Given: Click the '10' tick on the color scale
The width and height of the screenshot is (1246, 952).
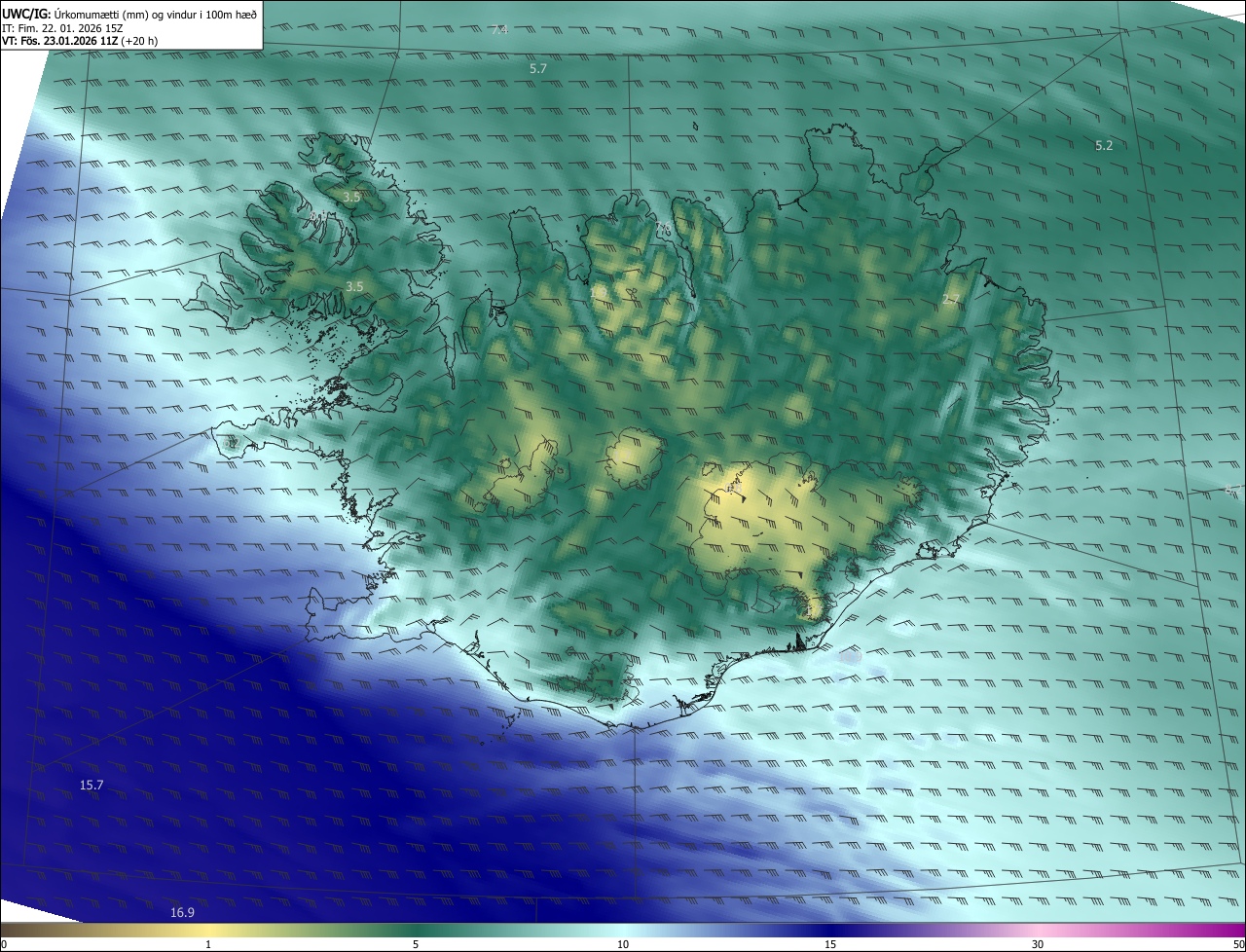Looking at the screenshot, I should tap(623, 945).
